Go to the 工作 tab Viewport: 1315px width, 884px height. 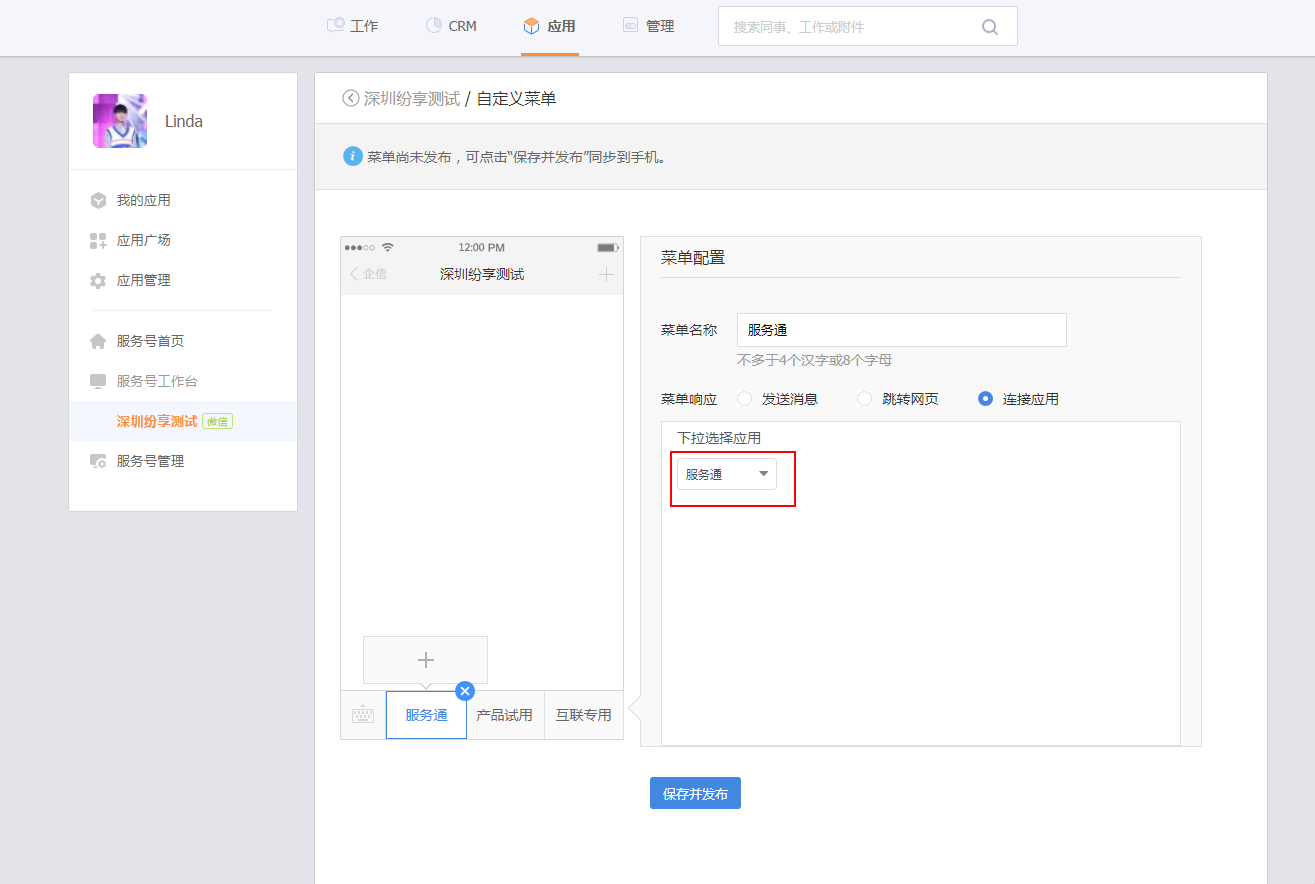coord(352,27)
